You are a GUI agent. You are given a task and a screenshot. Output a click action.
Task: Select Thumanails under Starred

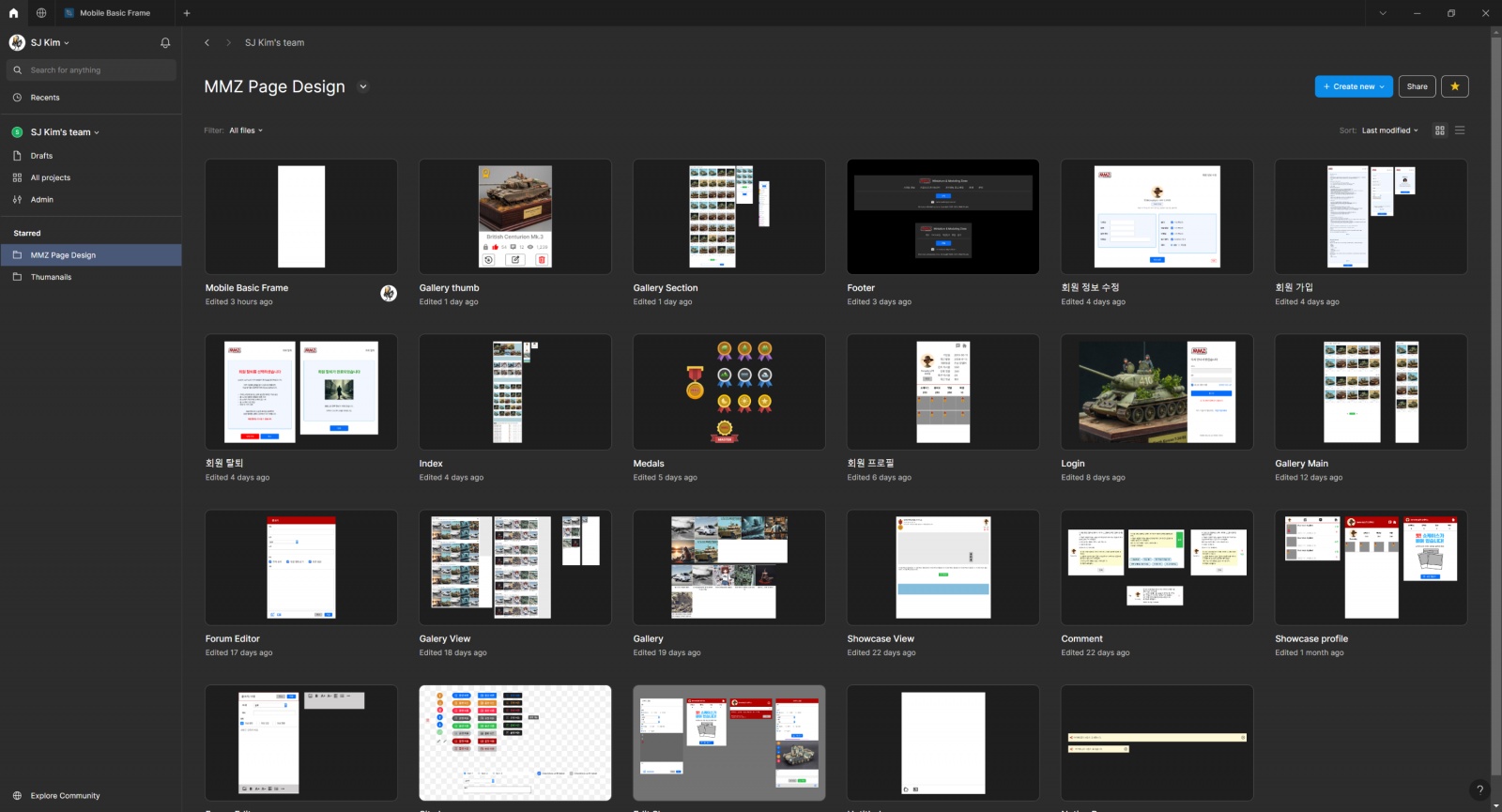51,277
